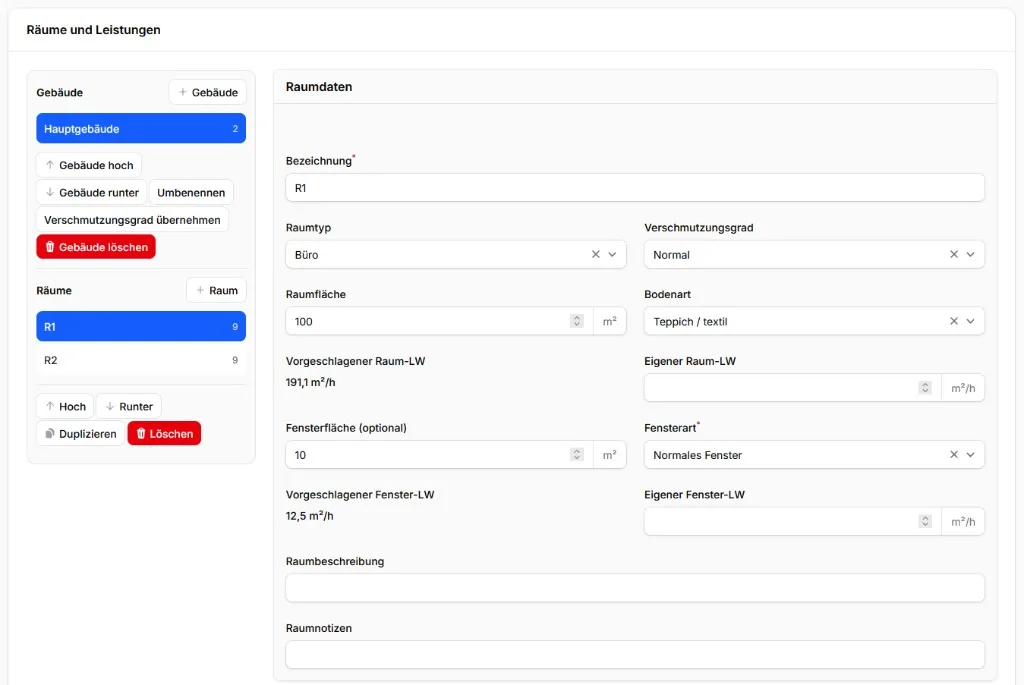Viewport: 1024px width, 685px height.
Task: Move building down with Gebäude runter
Action: tap(91, 193)
